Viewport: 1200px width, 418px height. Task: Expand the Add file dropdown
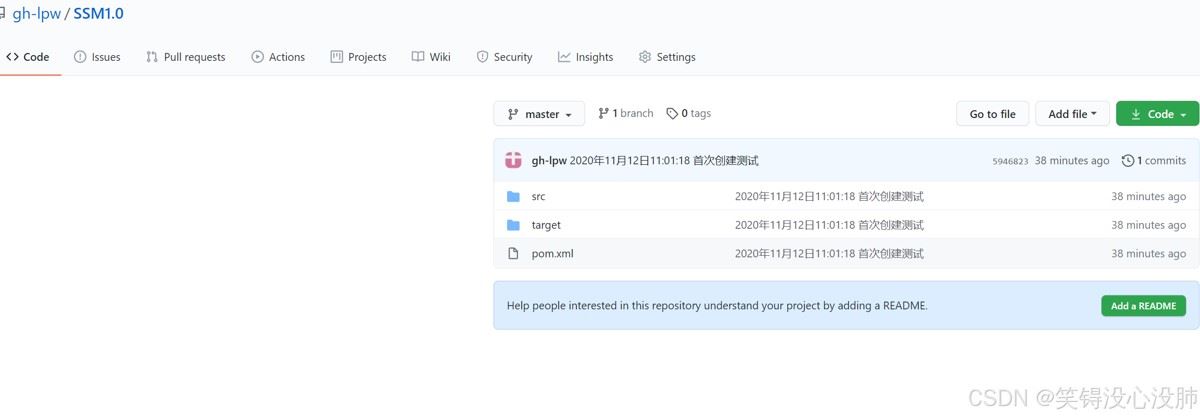[x=1072, y=114]
